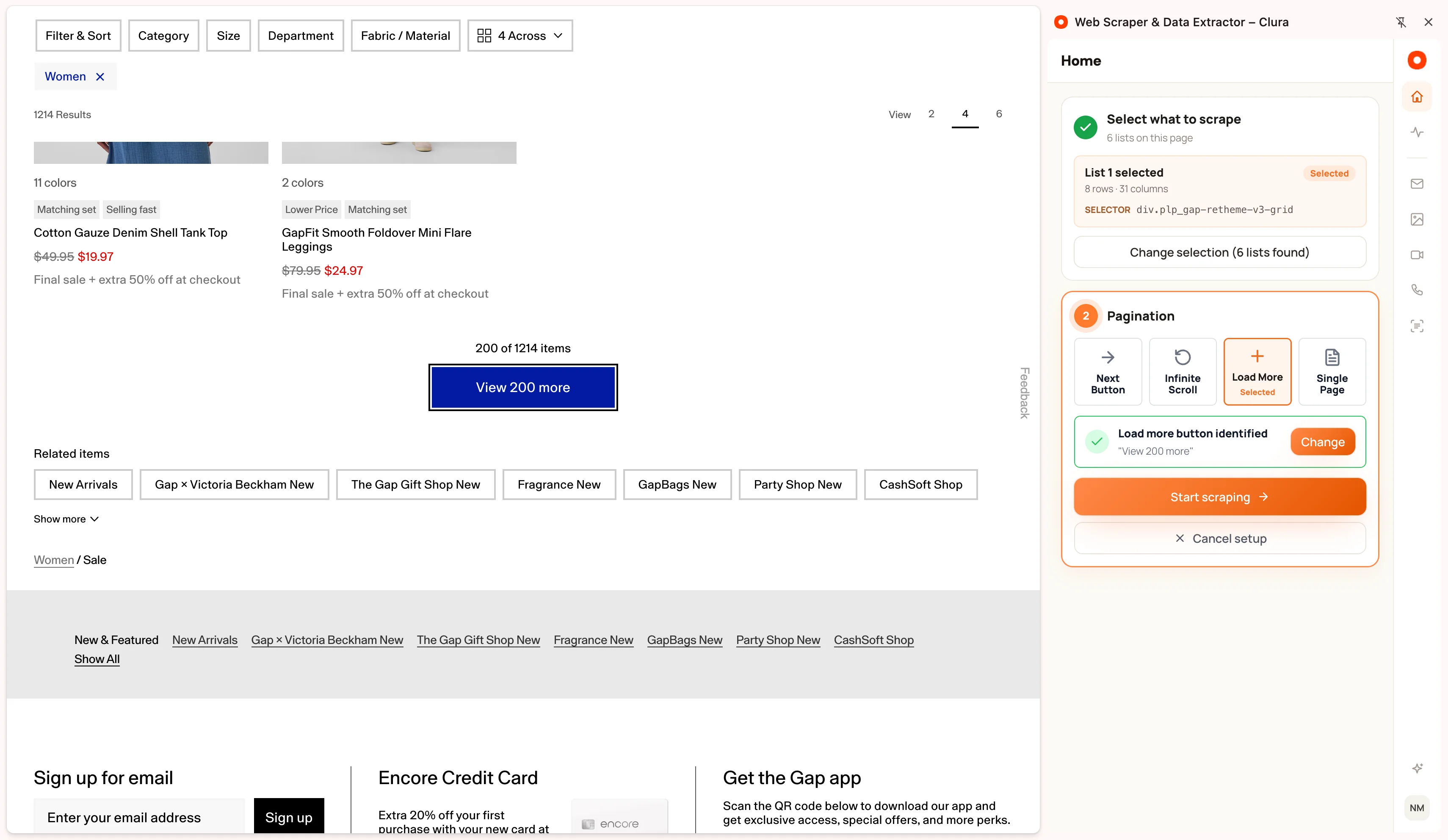Select Next Button pagination option
The image size is (1448, 840).
[1108, 372]
